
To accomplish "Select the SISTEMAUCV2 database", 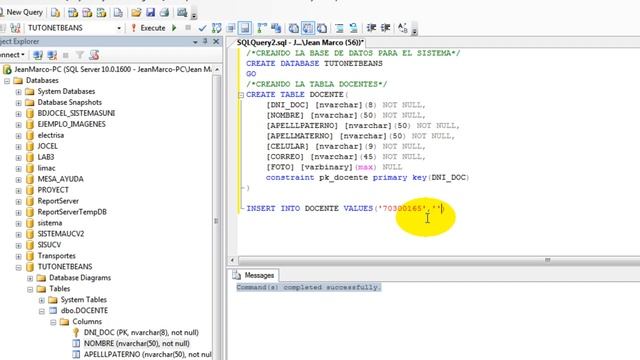I will [x=60, y=234].
